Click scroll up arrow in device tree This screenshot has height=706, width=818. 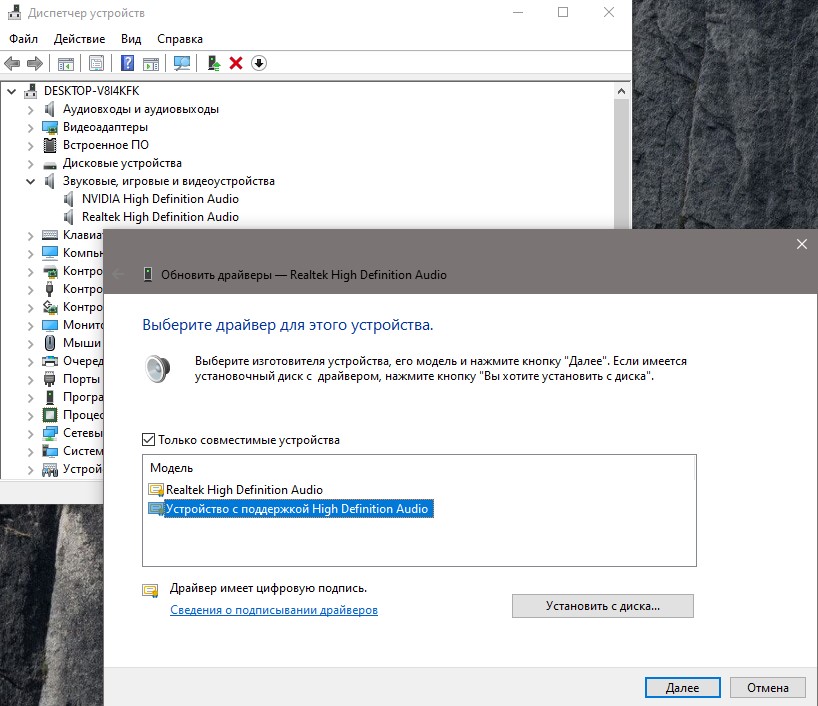pos(621,91)
